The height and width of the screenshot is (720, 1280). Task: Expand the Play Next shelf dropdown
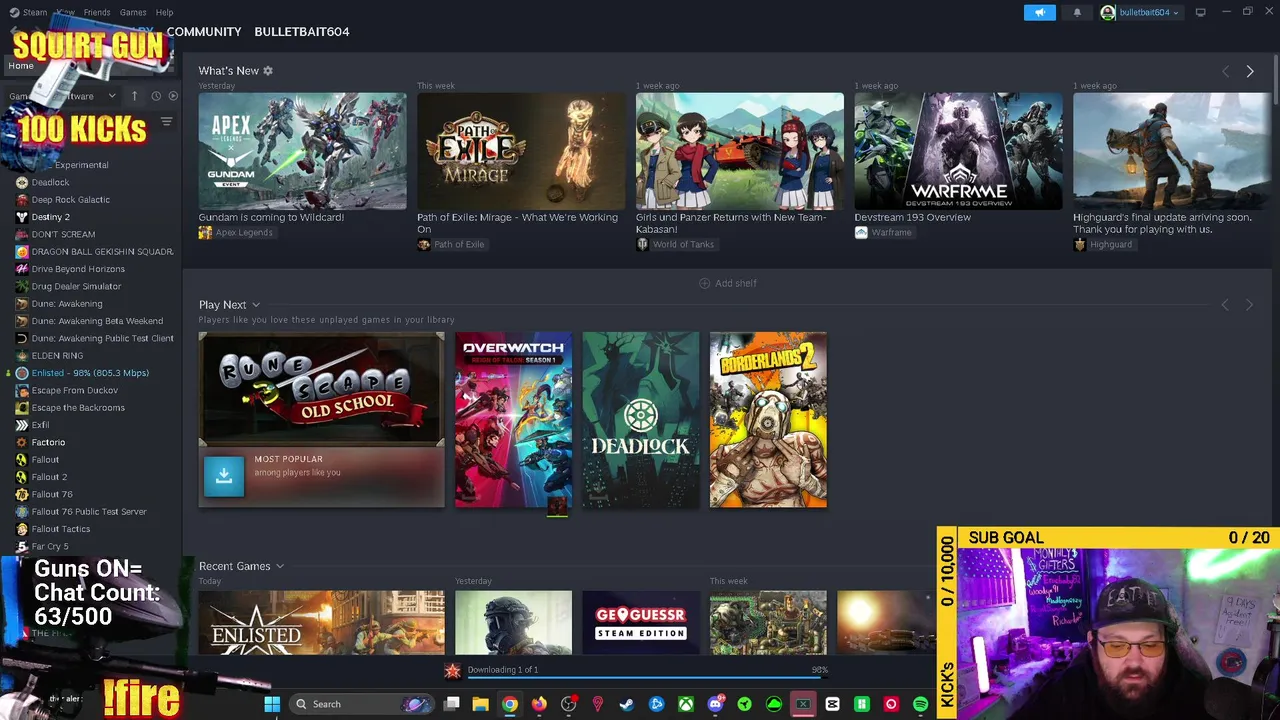256,305
